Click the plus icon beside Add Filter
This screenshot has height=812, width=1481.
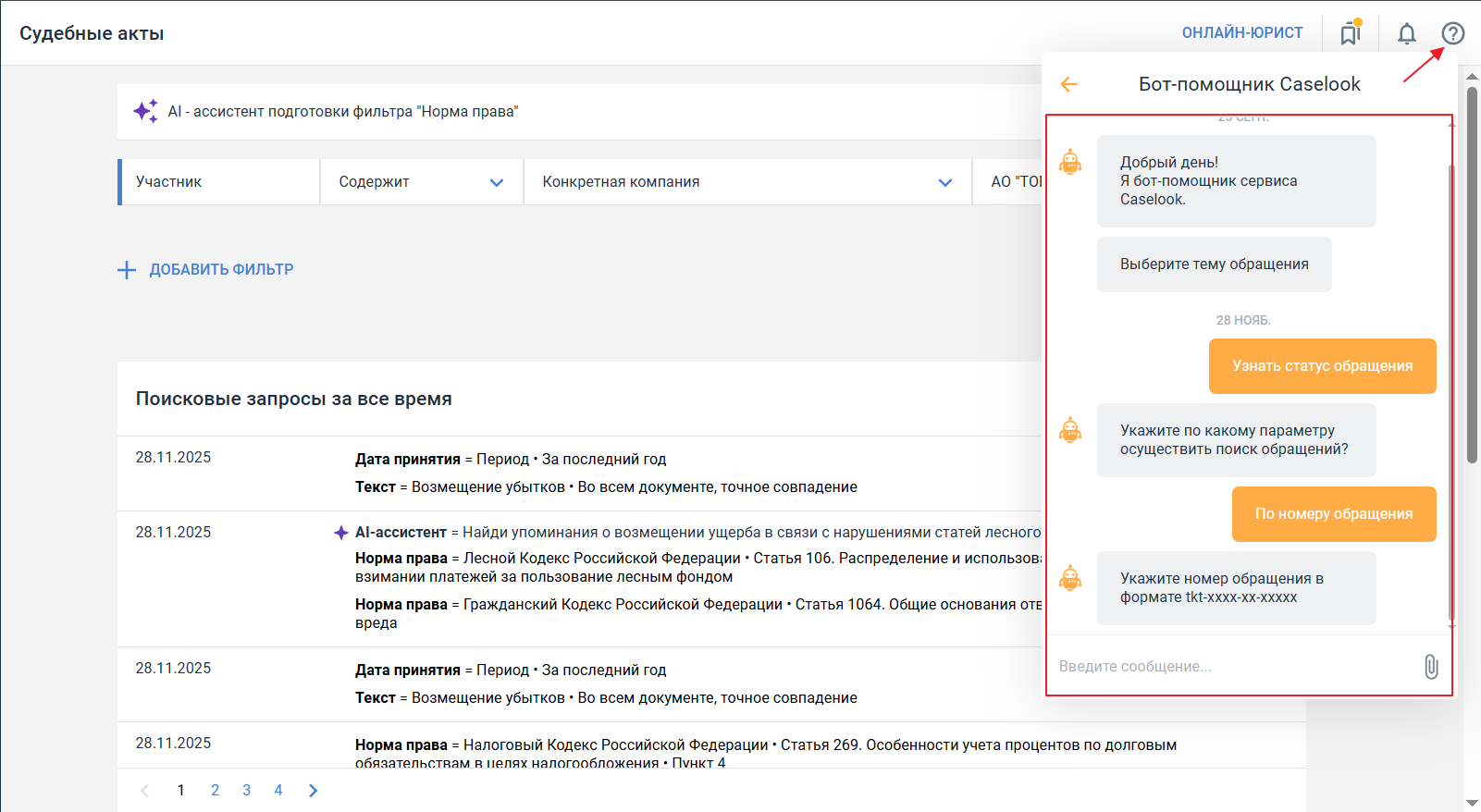(127, 270)
